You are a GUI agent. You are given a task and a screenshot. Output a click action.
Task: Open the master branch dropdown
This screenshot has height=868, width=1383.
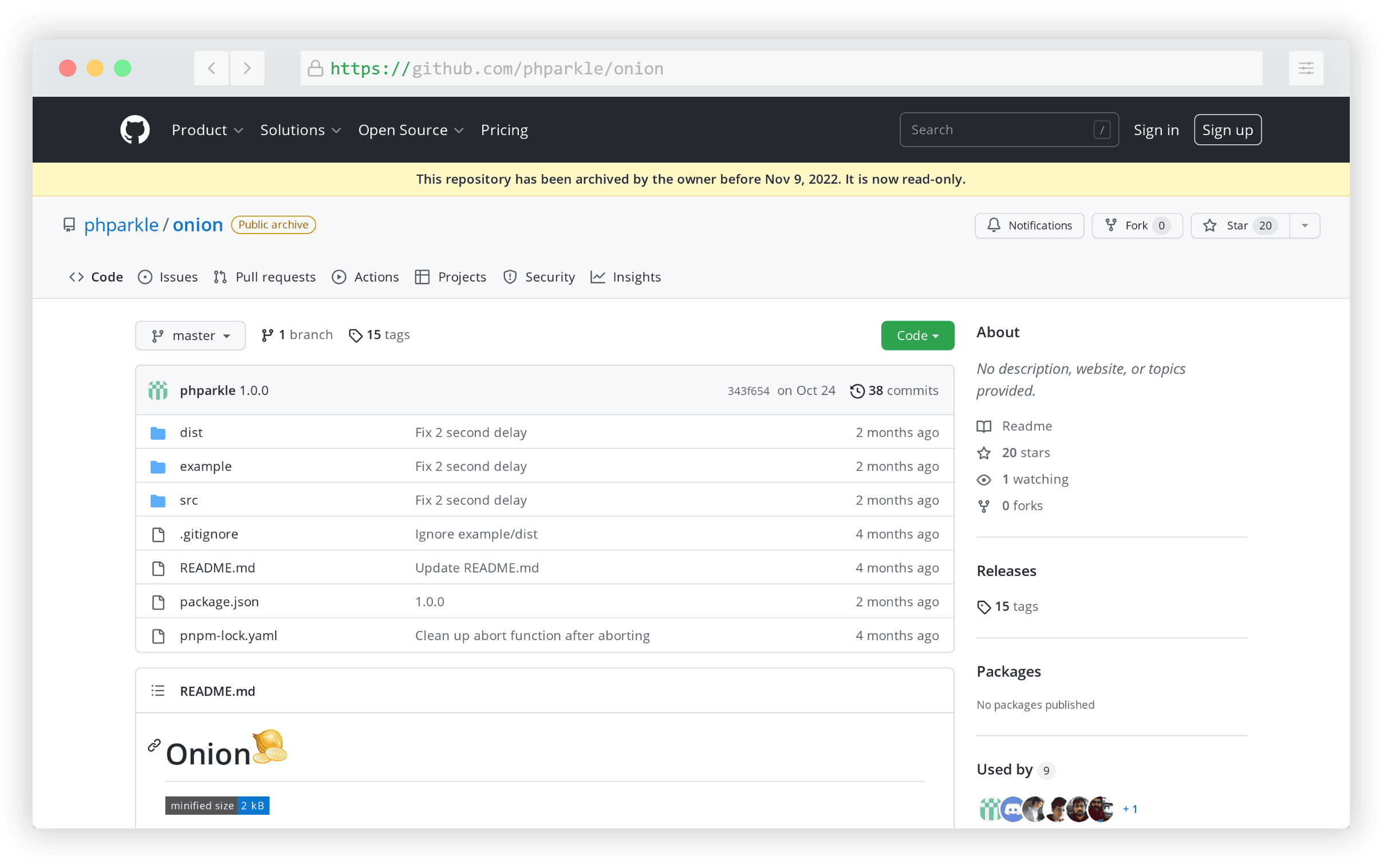tap(190, 336)
